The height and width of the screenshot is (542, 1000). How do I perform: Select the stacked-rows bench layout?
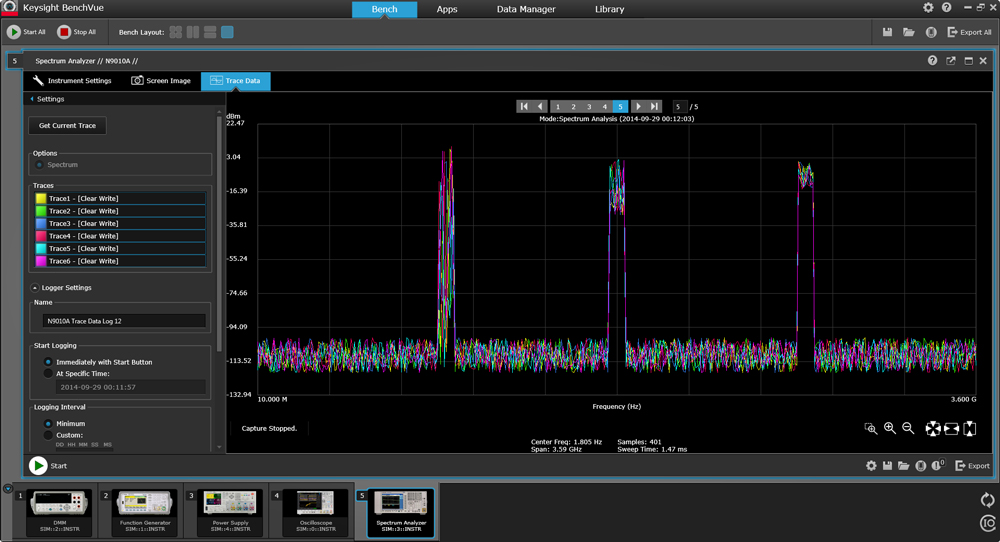[210, 33]
